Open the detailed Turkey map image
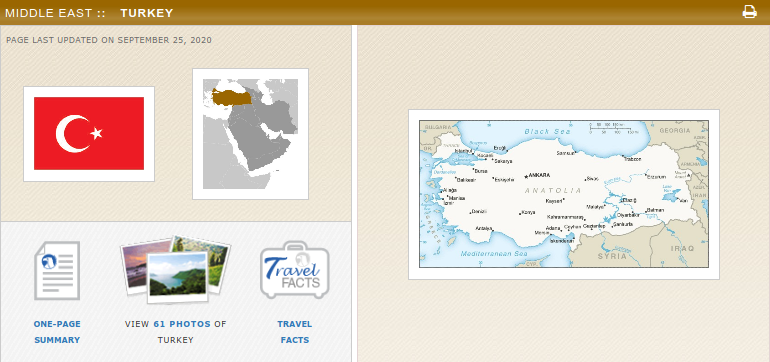The width and height of the screenshot is (770, 362). (x=564, y=194)
